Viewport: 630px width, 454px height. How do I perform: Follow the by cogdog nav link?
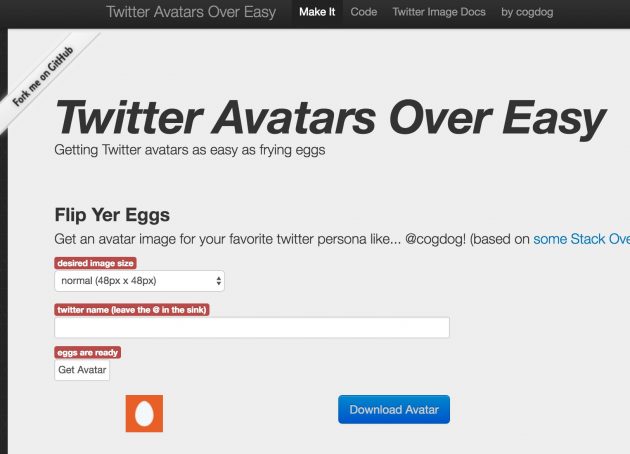point(527,12)
